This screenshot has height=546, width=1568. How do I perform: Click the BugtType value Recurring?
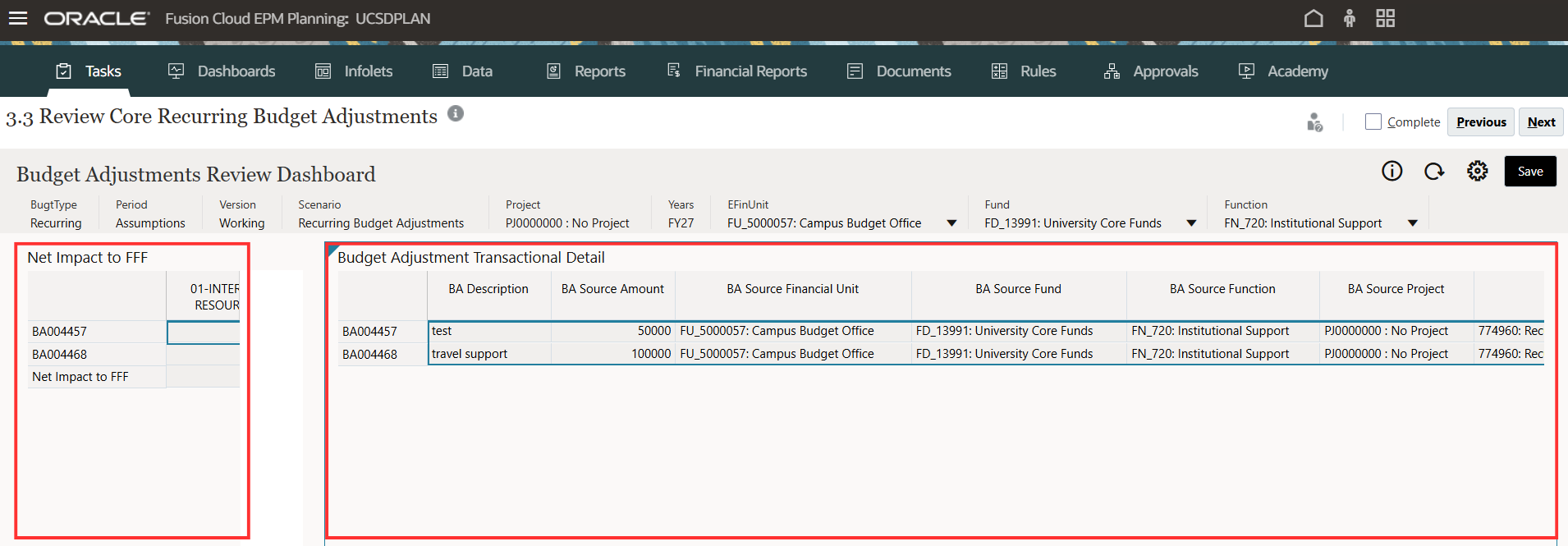click(x=56, y=223)
